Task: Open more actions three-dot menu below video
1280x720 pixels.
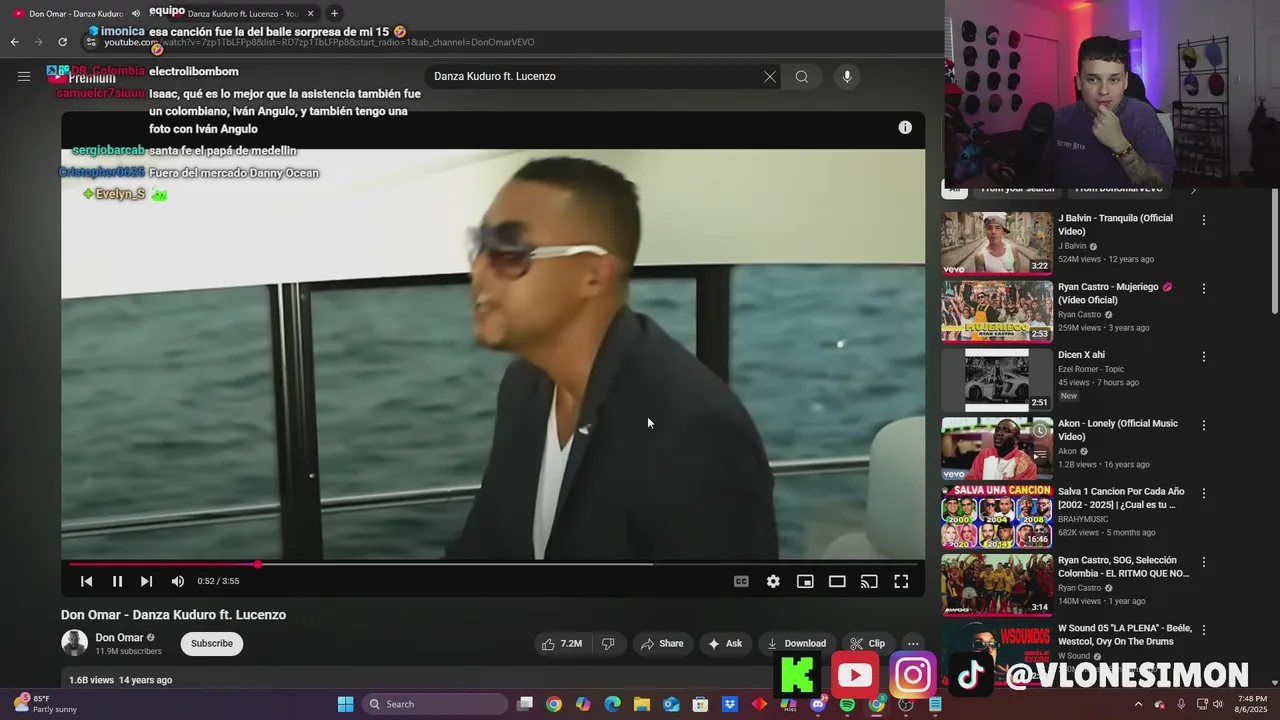Action: click(x=913, y=644)
